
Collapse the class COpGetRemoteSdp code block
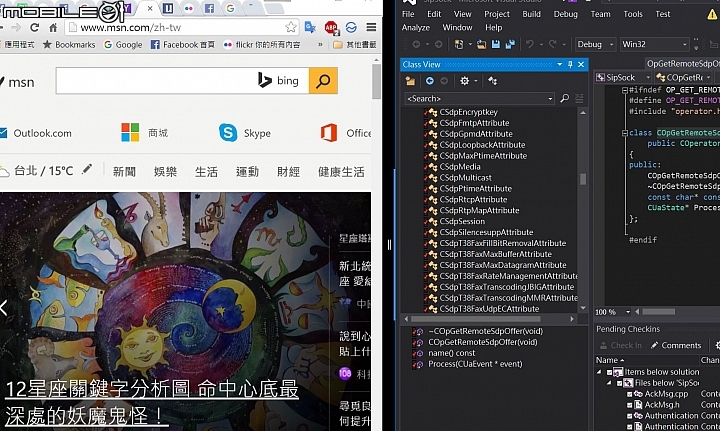click(624, 133)
